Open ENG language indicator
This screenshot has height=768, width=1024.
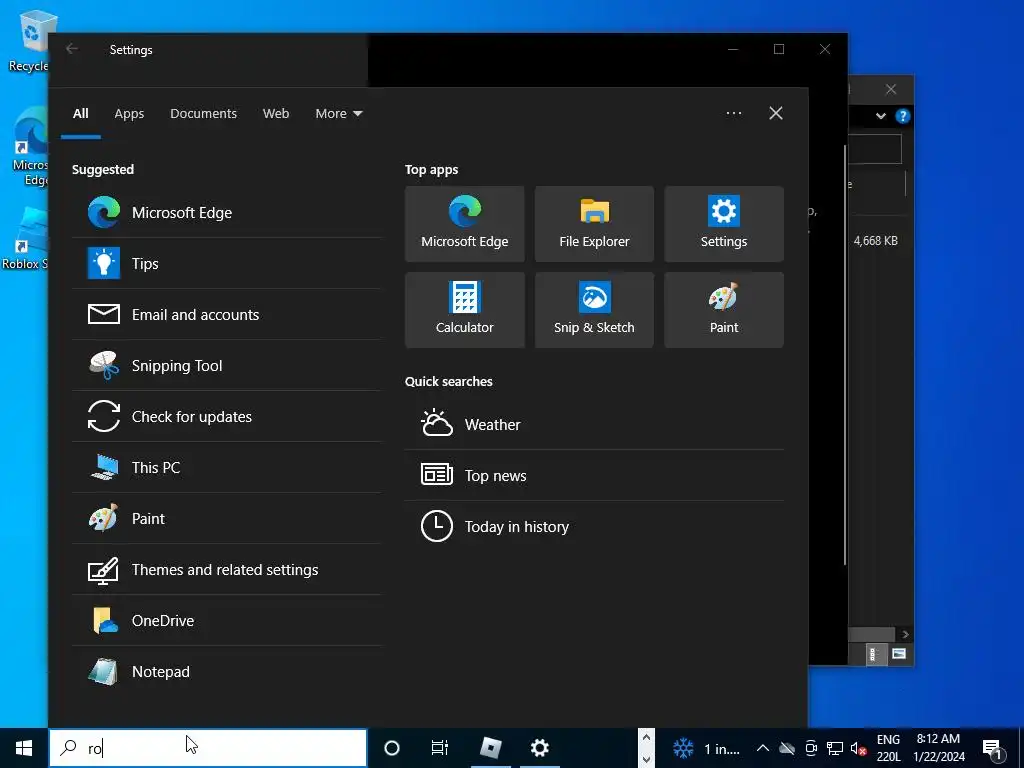(x=888, y=748)
